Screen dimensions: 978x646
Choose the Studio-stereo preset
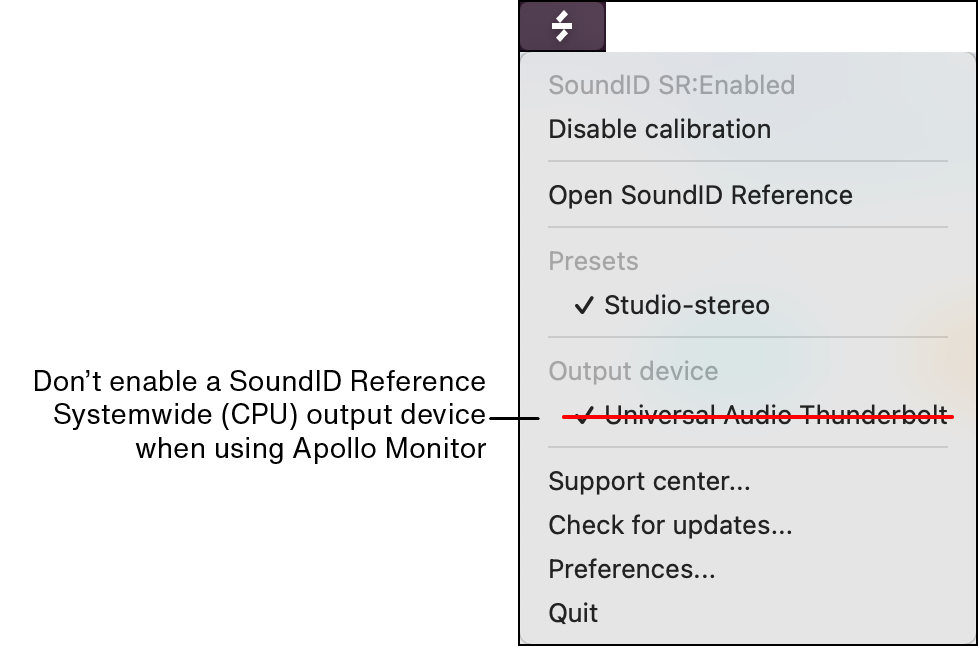(686, 305)
